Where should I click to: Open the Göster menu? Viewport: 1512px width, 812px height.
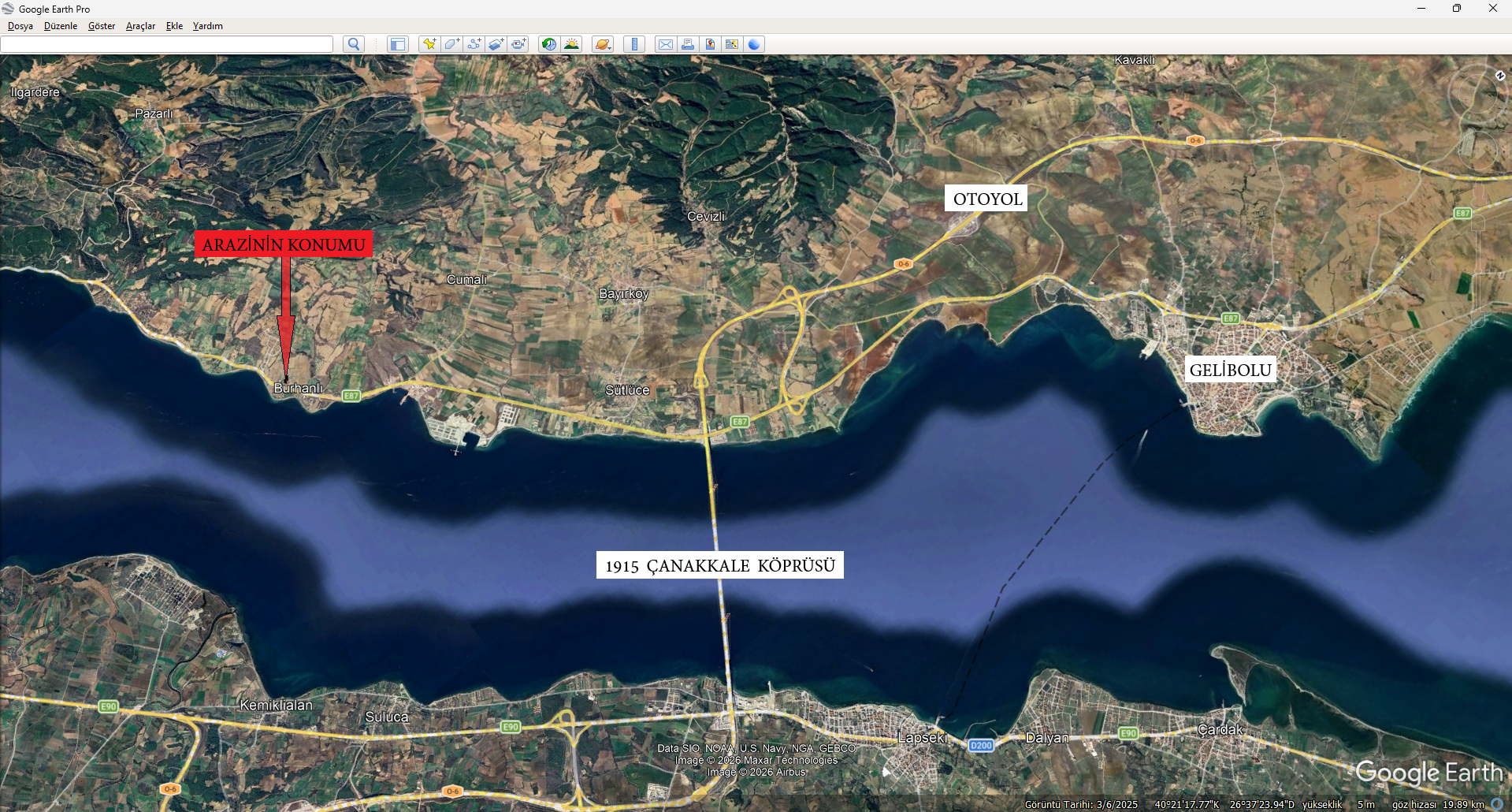102,26
